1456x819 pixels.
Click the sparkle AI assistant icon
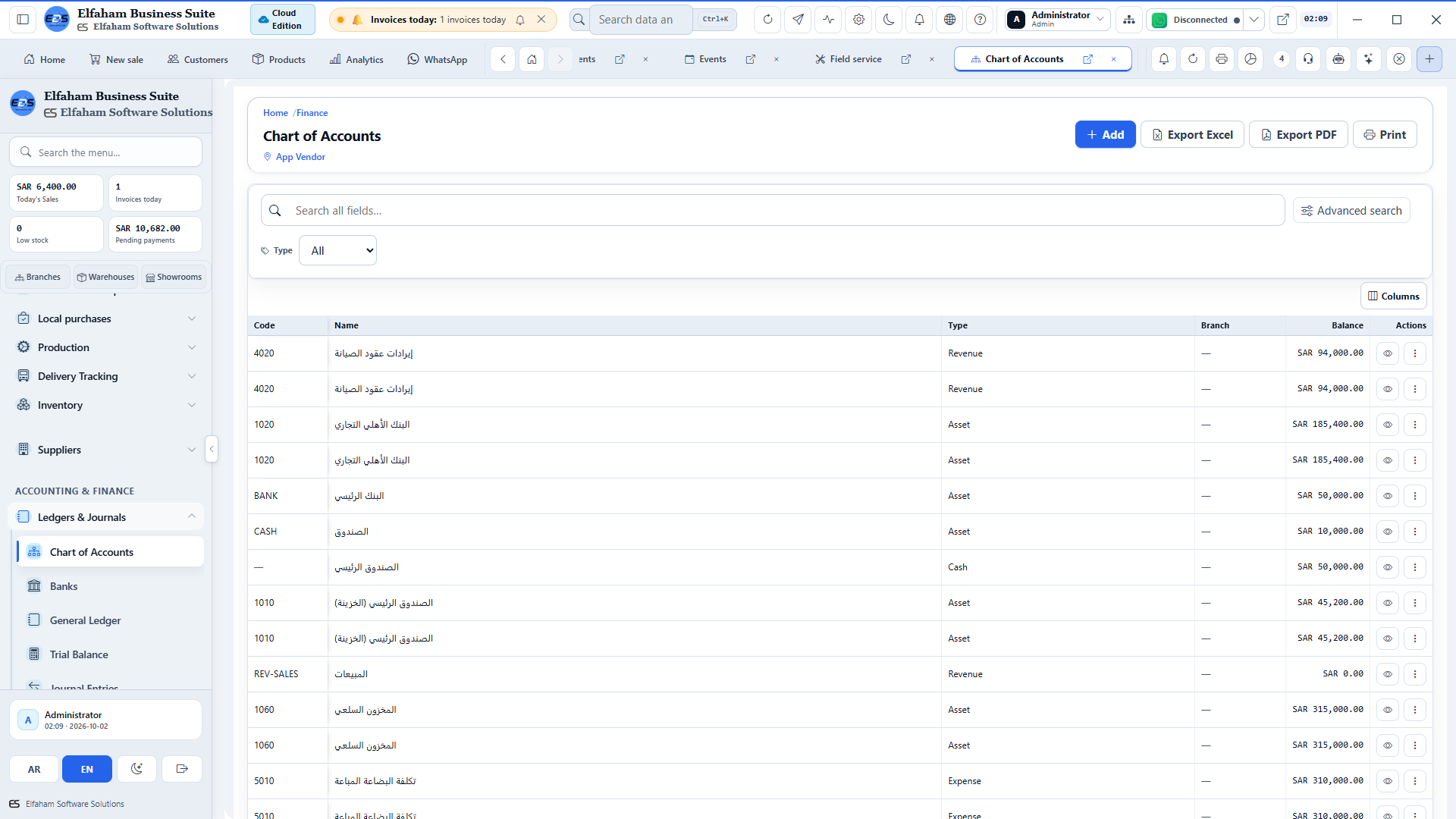point(1368,59)
